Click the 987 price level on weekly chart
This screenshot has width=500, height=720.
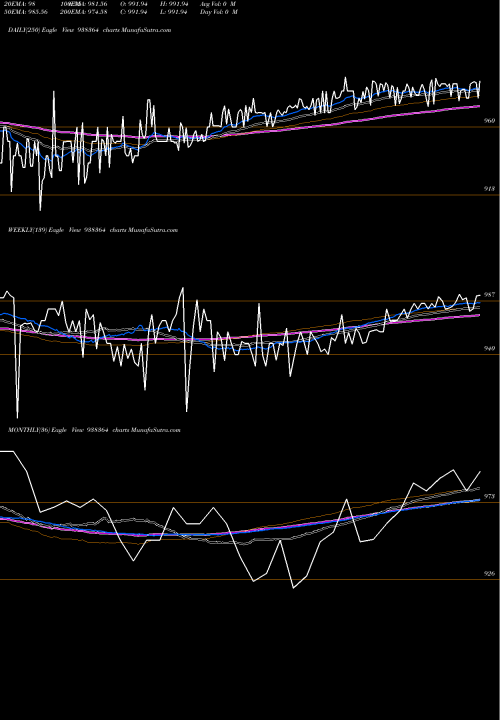[x=489, y=295]
